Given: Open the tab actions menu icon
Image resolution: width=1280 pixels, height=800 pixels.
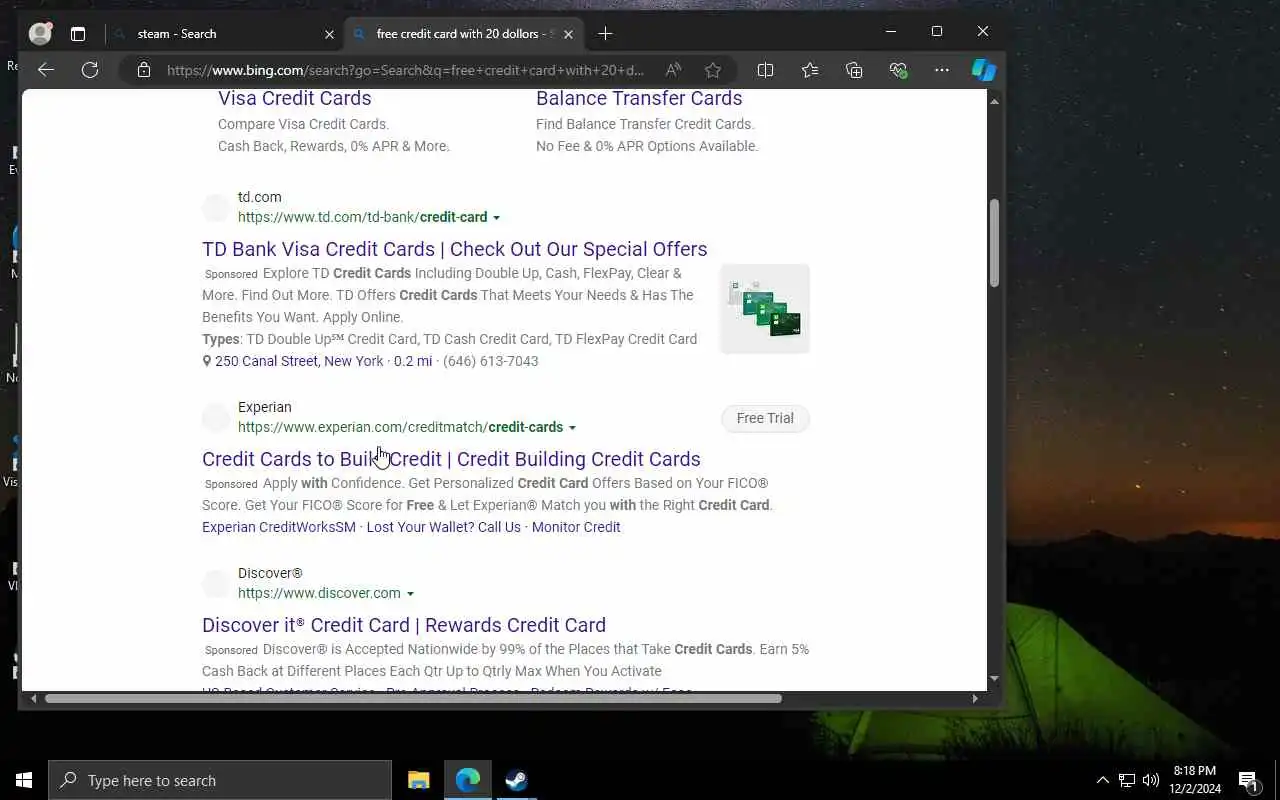Looking at the screenshot, I should click(77, 34).
